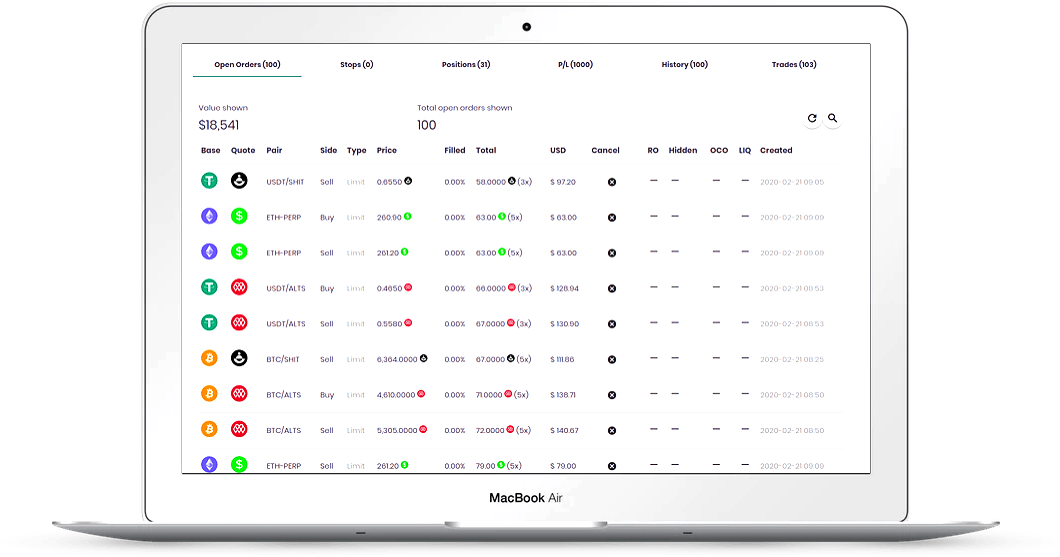Screen dimensions: 1060x557
Task: View the History (100) tab
Action: click(685, 65)
